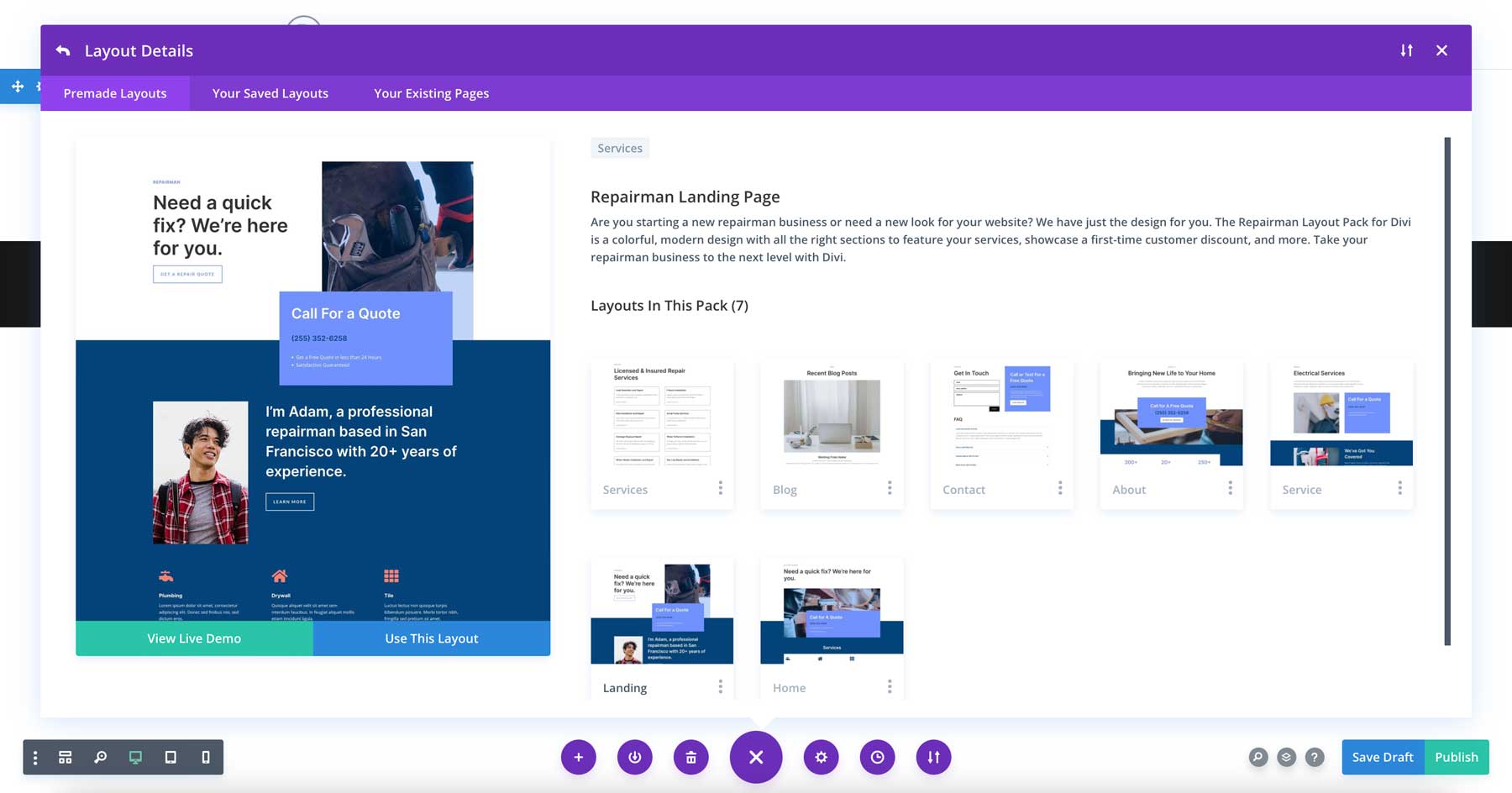Screen dimensions: 1512x793
Task: Open editing history with the clock button
Action: click(x=877, y=757)
